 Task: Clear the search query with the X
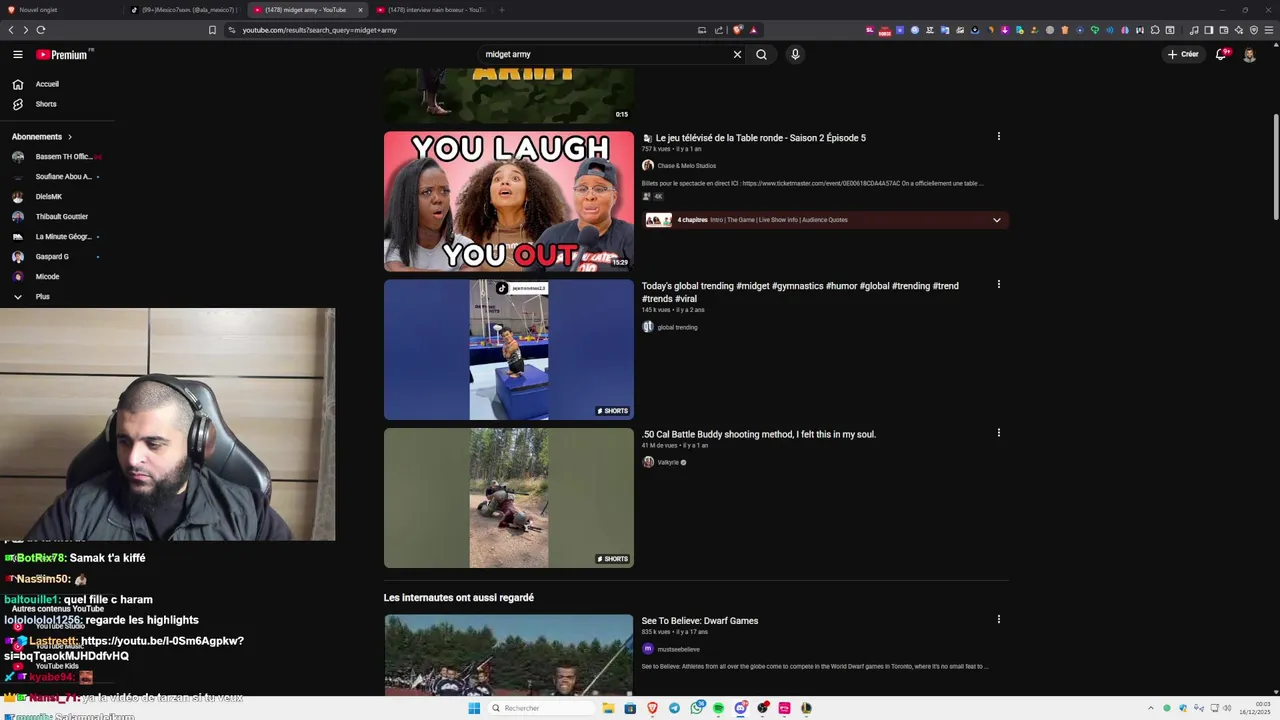[x=738, y=55]
